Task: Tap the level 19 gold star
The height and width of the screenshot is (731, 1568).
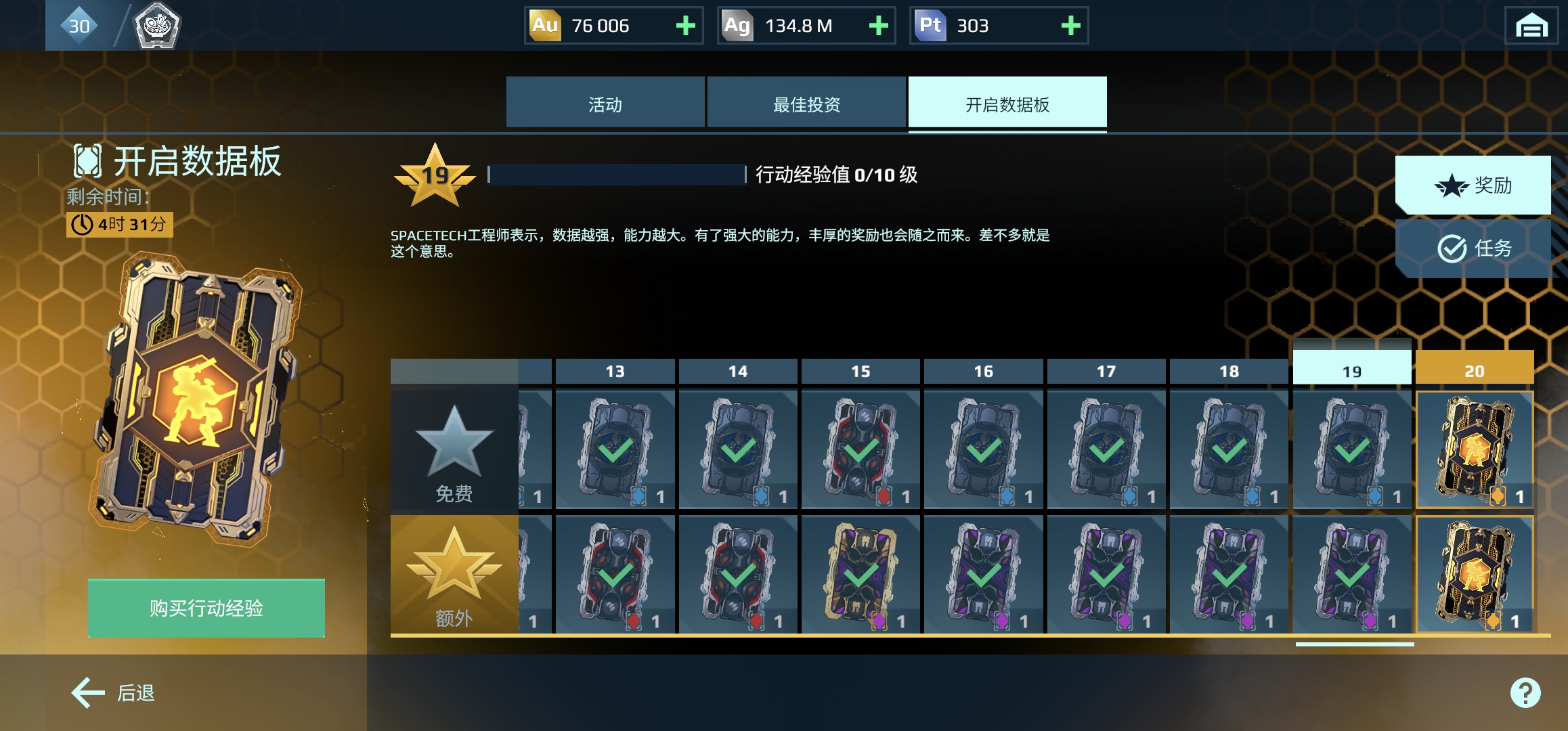Action: click(x=435, y=176)
